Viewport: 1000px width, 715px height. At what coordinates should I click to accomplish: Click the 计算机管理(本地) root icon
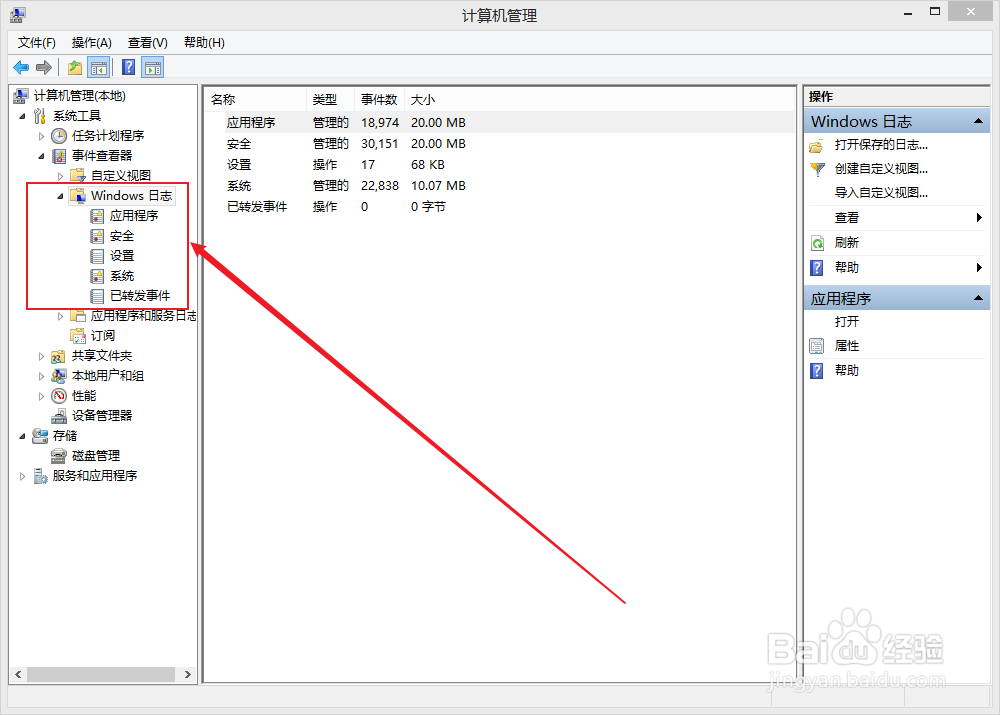point(20,96)
